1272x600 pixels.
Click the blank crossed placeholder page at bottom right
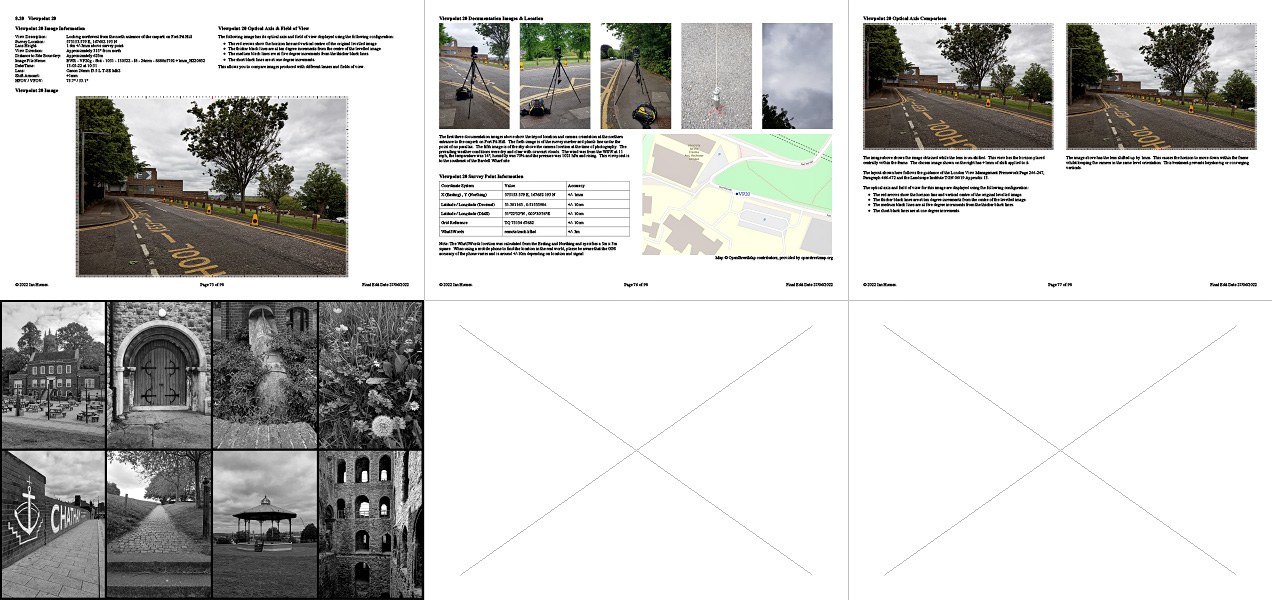[x=1060, y=450]
